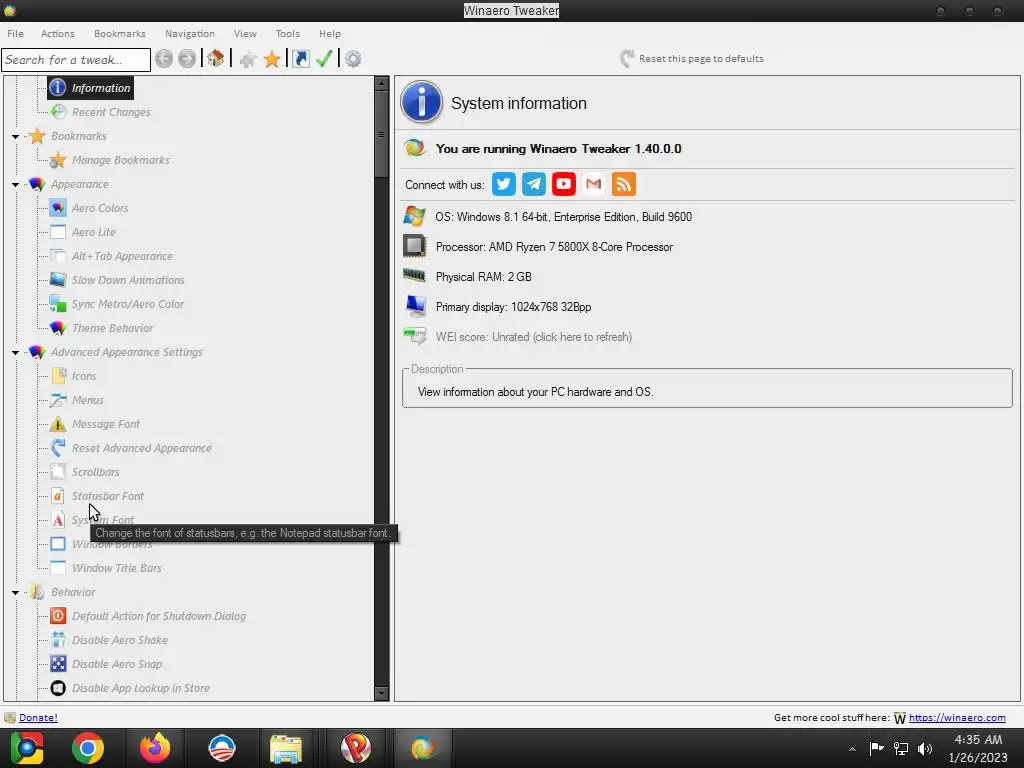
Task: Select the Icons tree item
Action: pyautogui.click(x=84, y=376)
